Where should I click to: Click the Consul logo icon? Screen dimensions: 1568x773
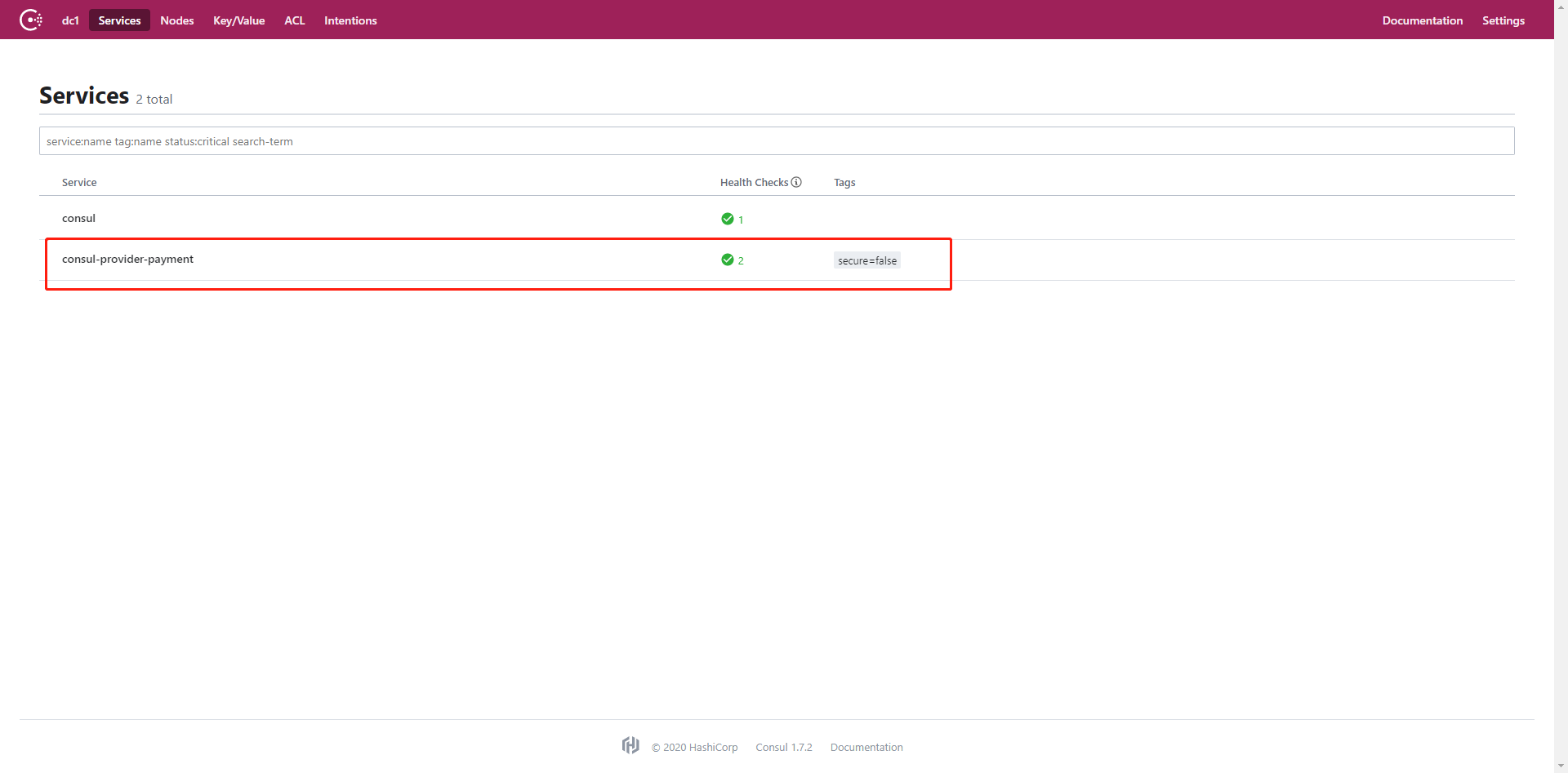[x=31, y=20]
